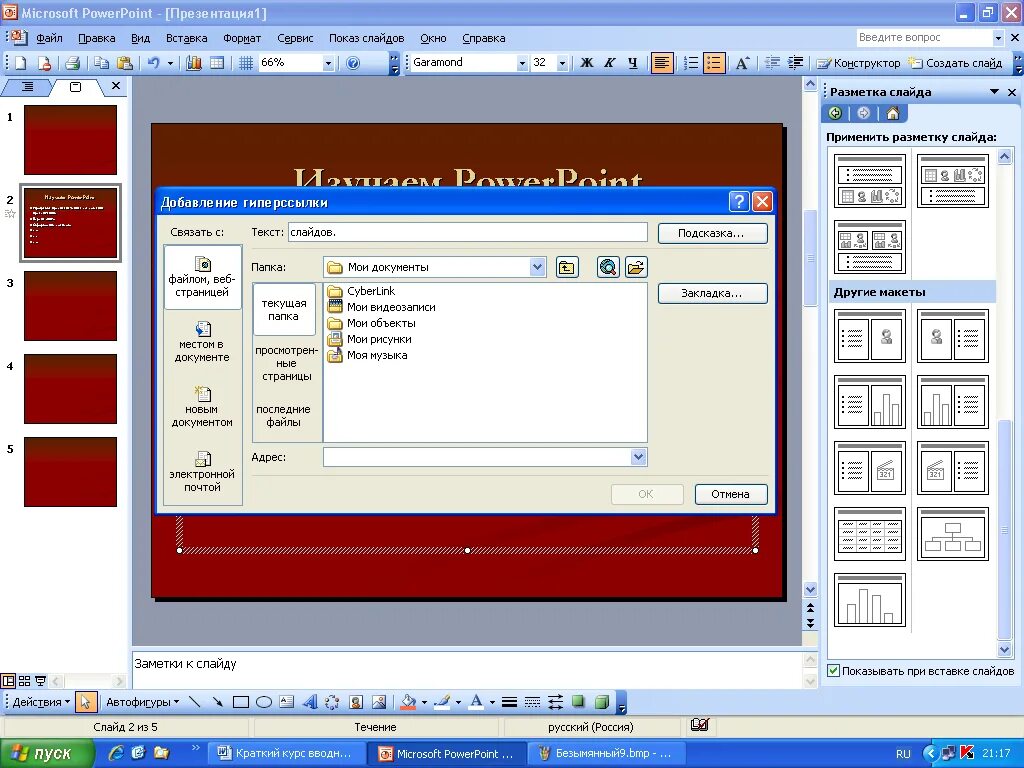Click the Internet Explorer quick launch icon

116,753
